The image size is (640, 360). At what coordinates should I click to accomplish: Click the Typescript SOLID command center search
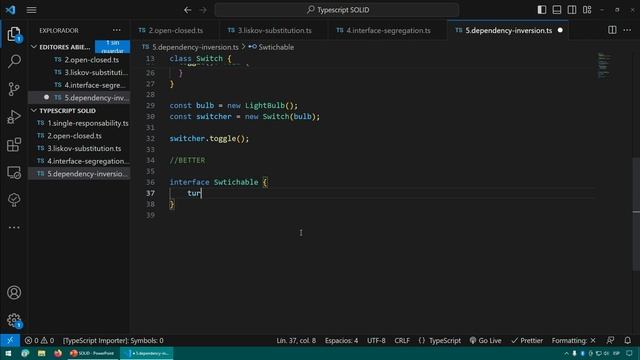coord(337,10)
